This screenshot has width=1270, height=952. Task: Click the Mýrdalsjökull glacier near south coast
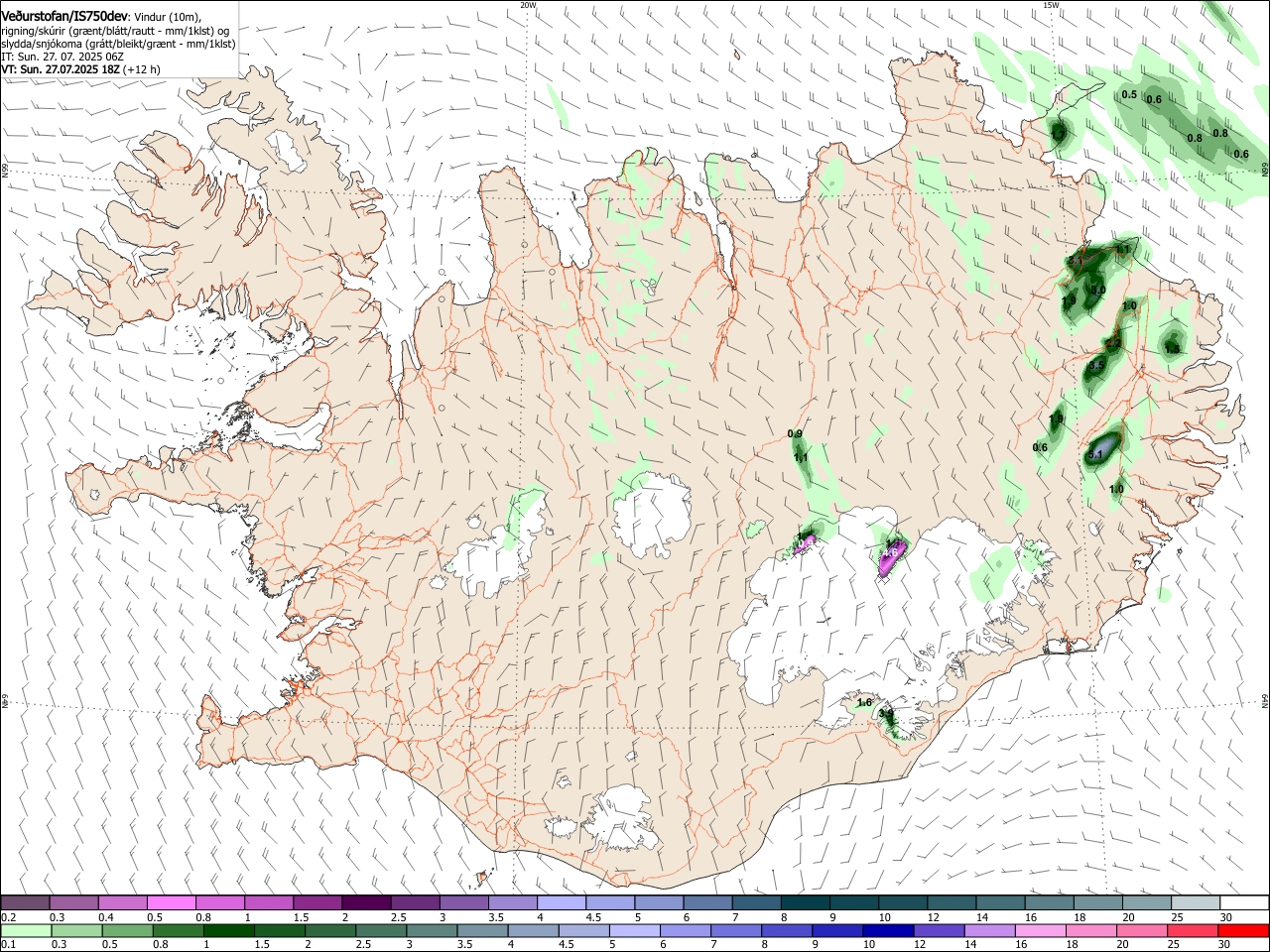pyautogui.click(x=622, y=819)
